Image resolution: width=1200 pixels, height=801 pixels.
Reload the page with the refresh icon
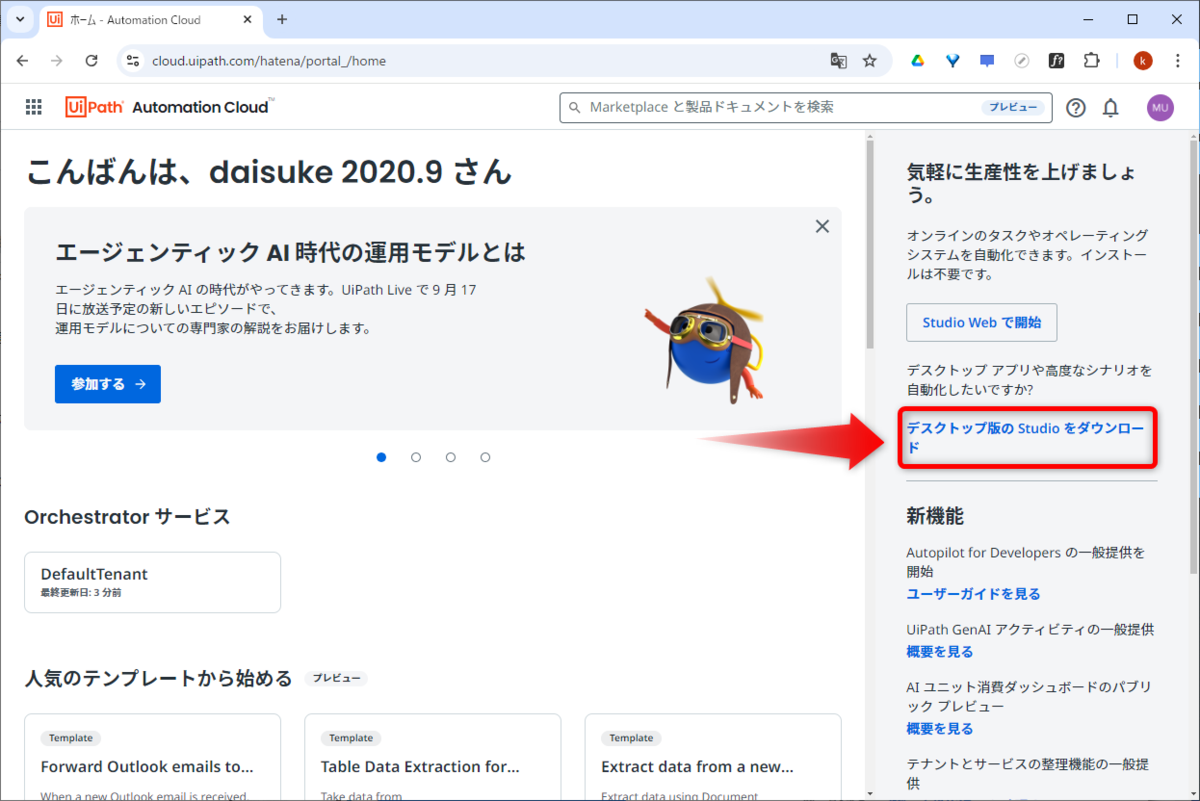click(91, 61)
